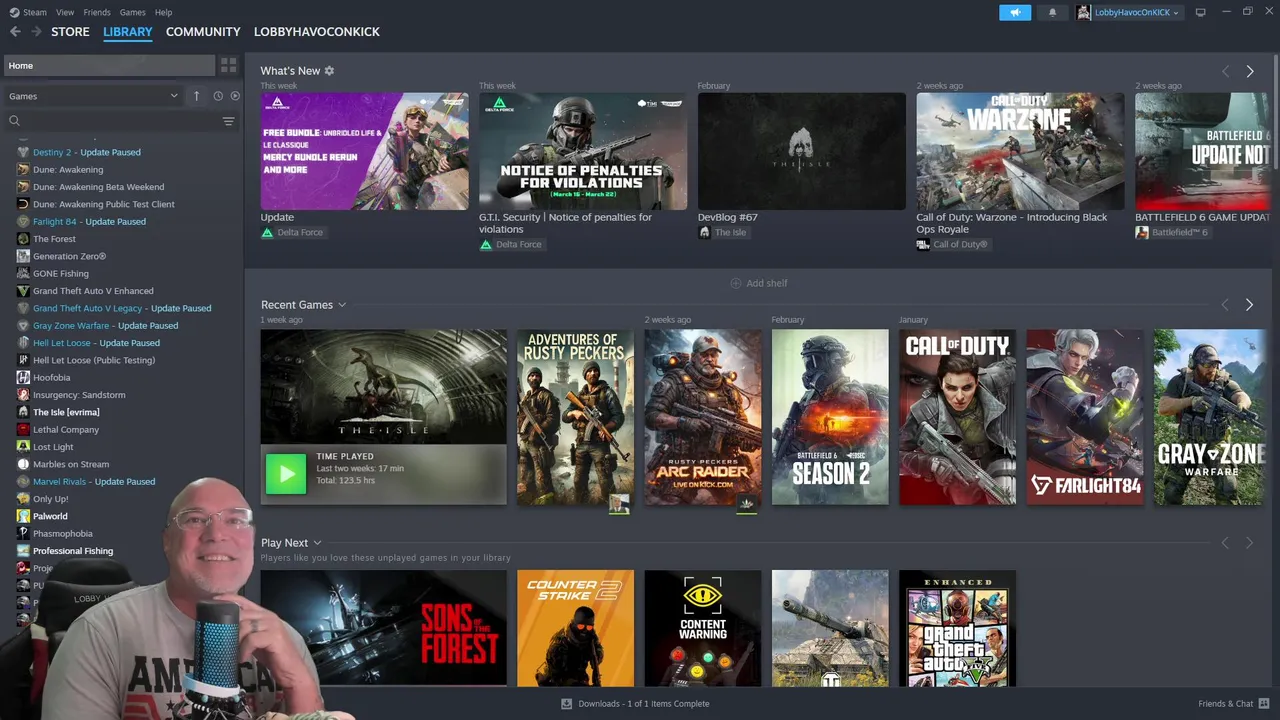1280x720 pixels.
Task: Click The Isle icon under DevBlog #67
Action: [x=704, y=232]
